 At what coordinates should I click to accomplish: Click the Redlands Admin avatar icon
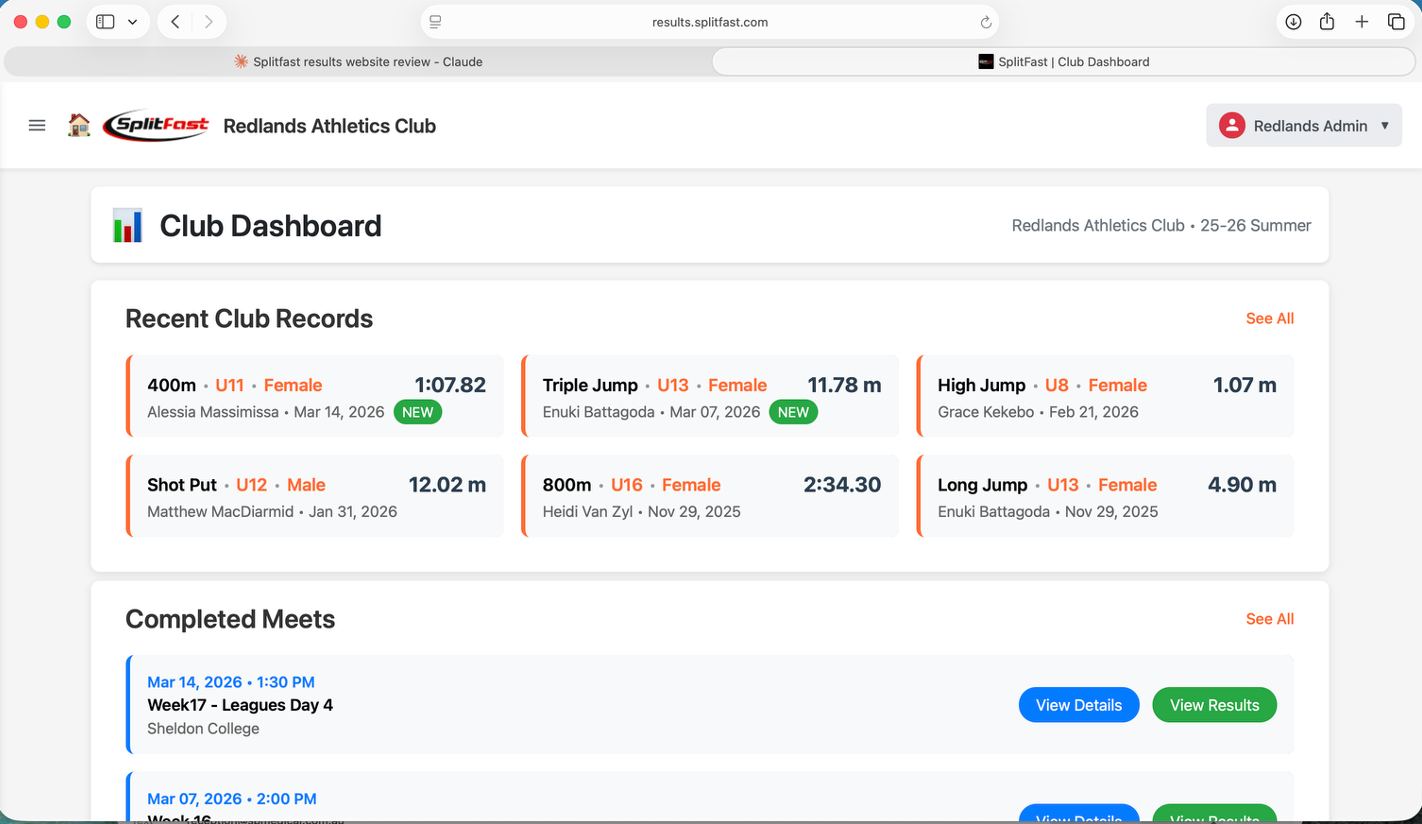[1232, 125]
